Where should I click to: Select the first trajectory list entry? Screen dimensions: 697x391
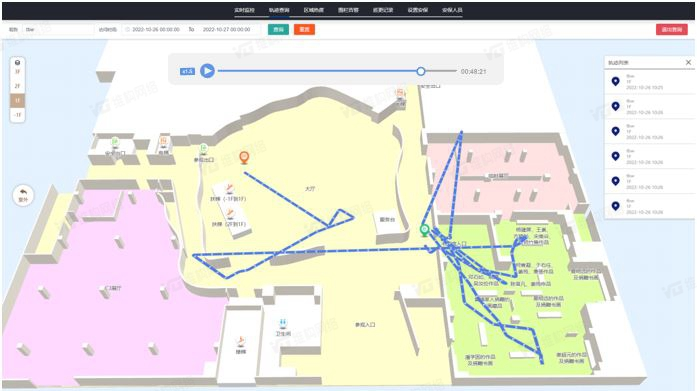(649, 82)
